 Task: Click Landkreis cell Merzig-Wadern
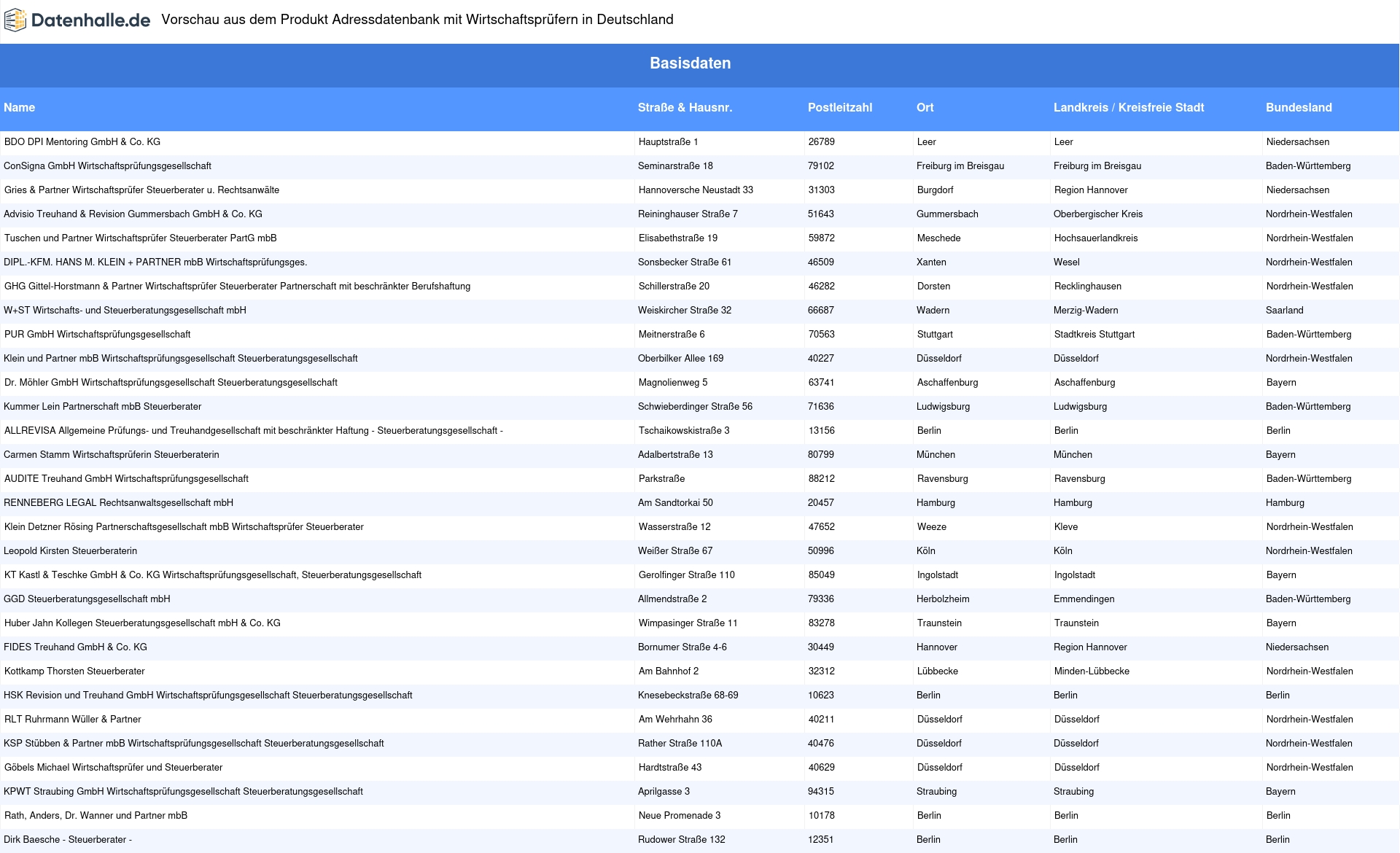point(1086,311)
